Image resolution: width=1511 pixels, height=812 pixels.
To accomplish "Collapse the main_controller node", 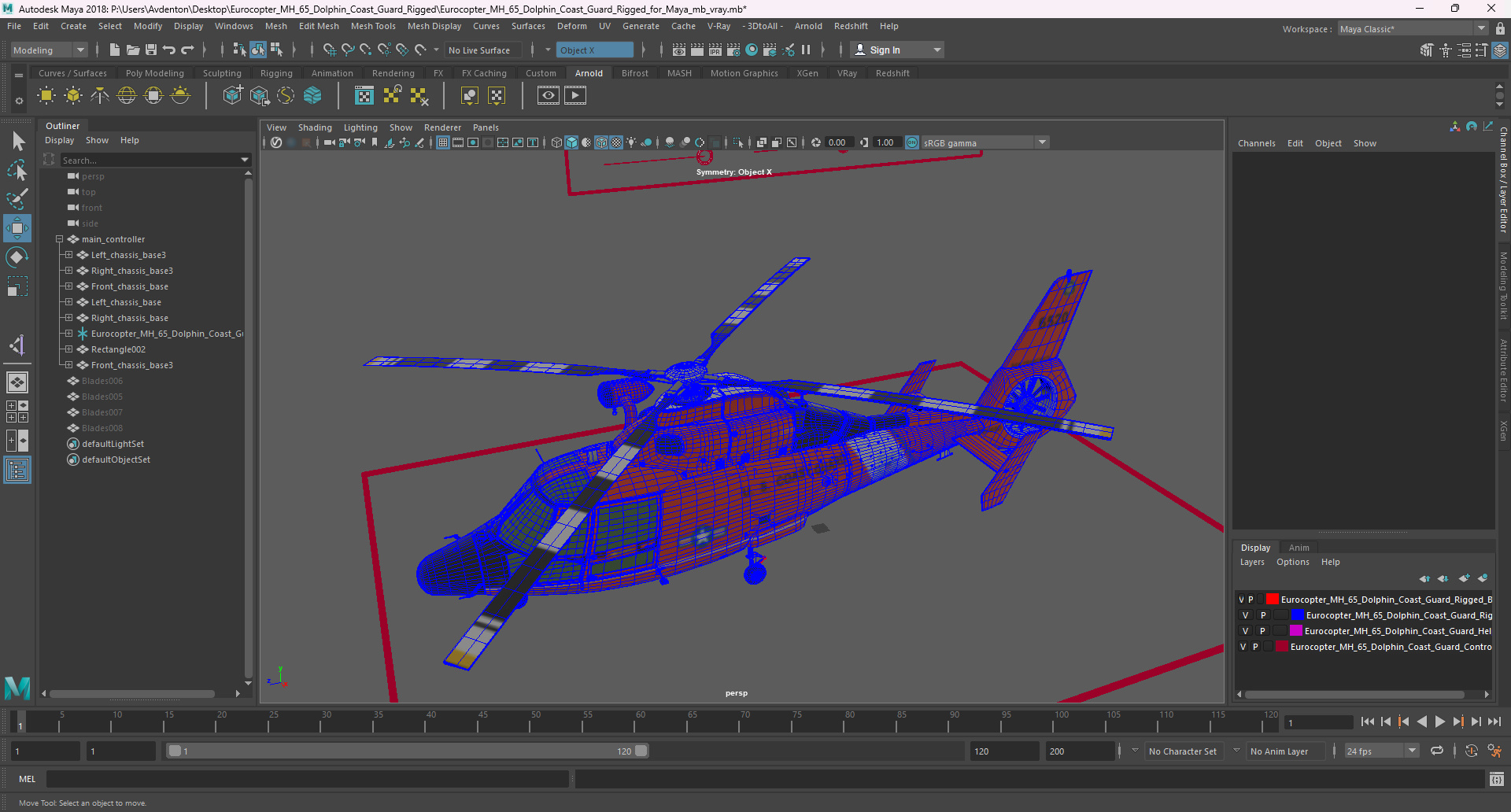I will click(x=59, y=239).
